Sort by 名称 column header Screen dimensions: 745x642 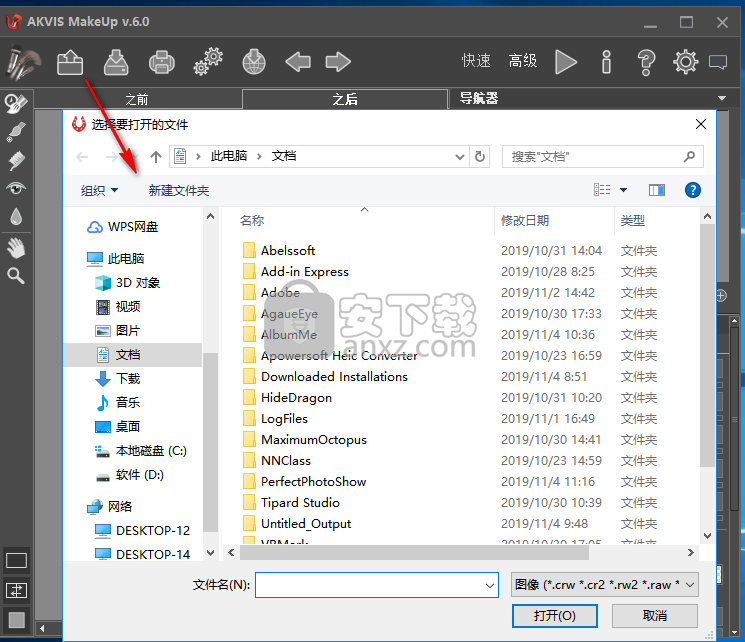(252, 220)
